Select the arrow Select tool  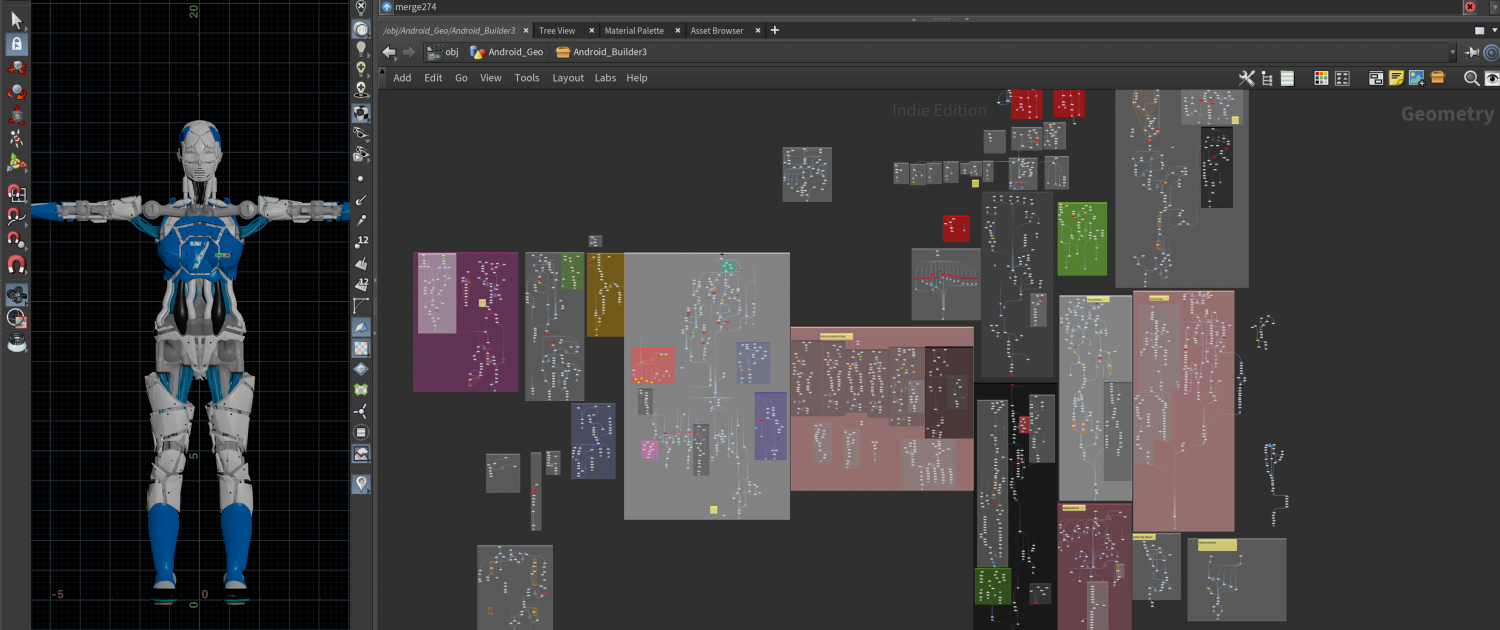click(17, 19)
